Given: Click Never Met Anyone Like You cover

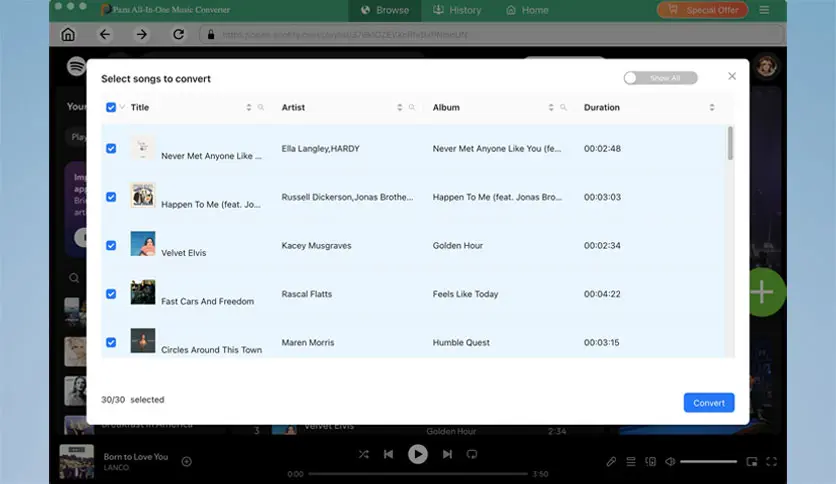Looking at the screenshot, I should coord(142,148).
